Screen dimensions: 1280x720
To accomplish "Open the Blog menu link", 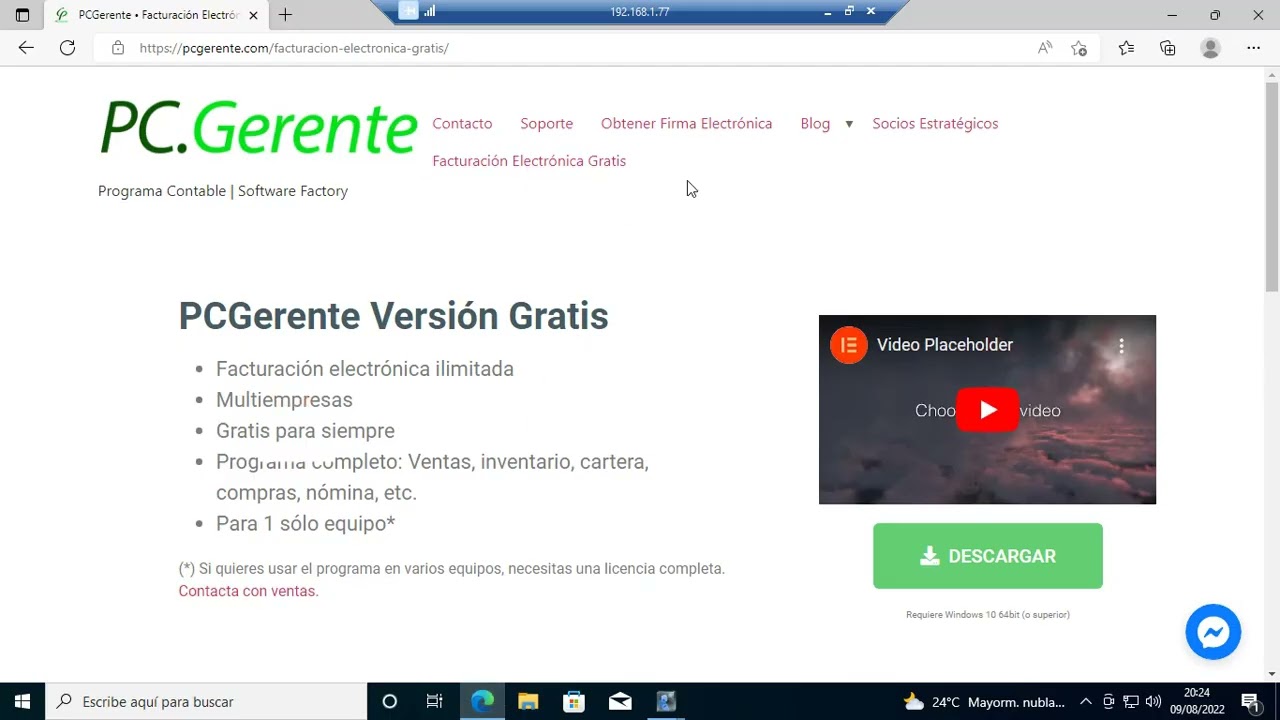I will click(x=815, y=123).
